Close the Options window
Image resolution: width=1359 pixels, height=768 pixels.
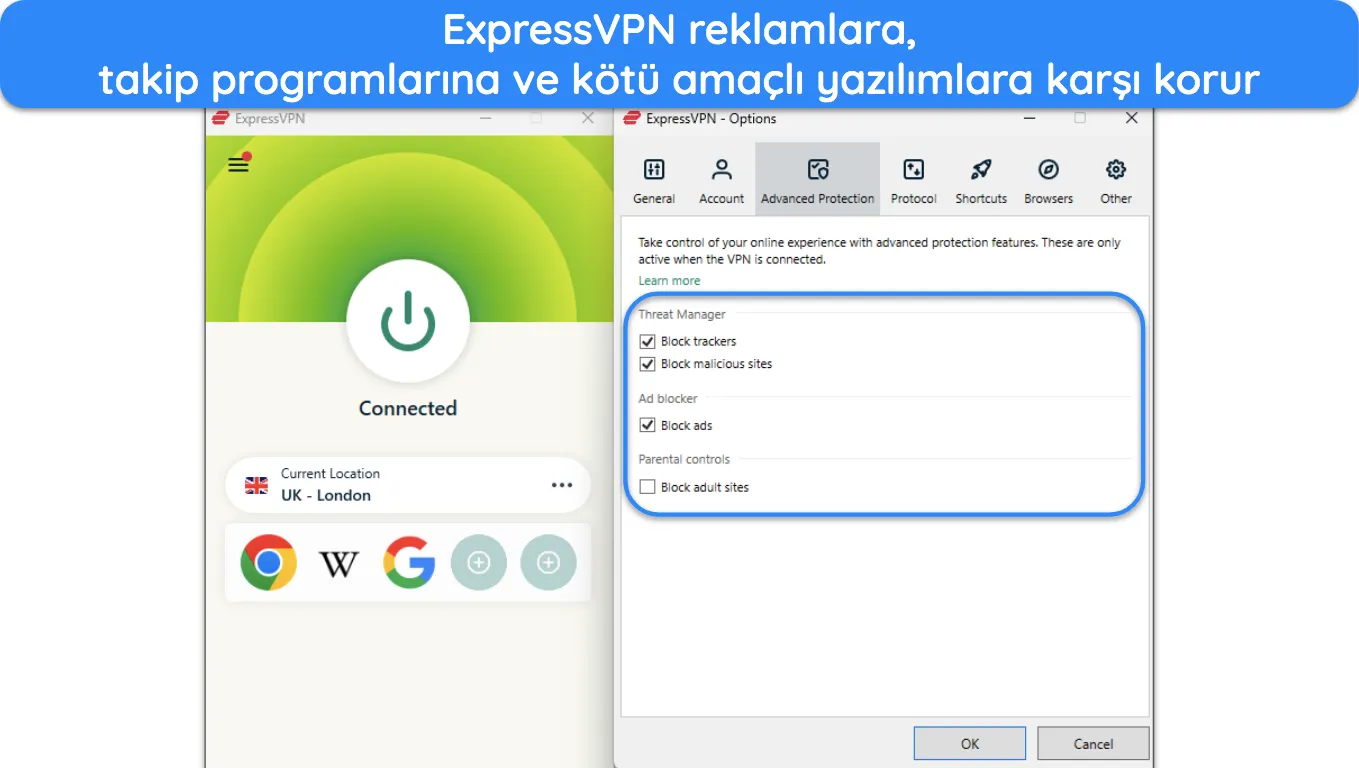tap(1131, 118)
